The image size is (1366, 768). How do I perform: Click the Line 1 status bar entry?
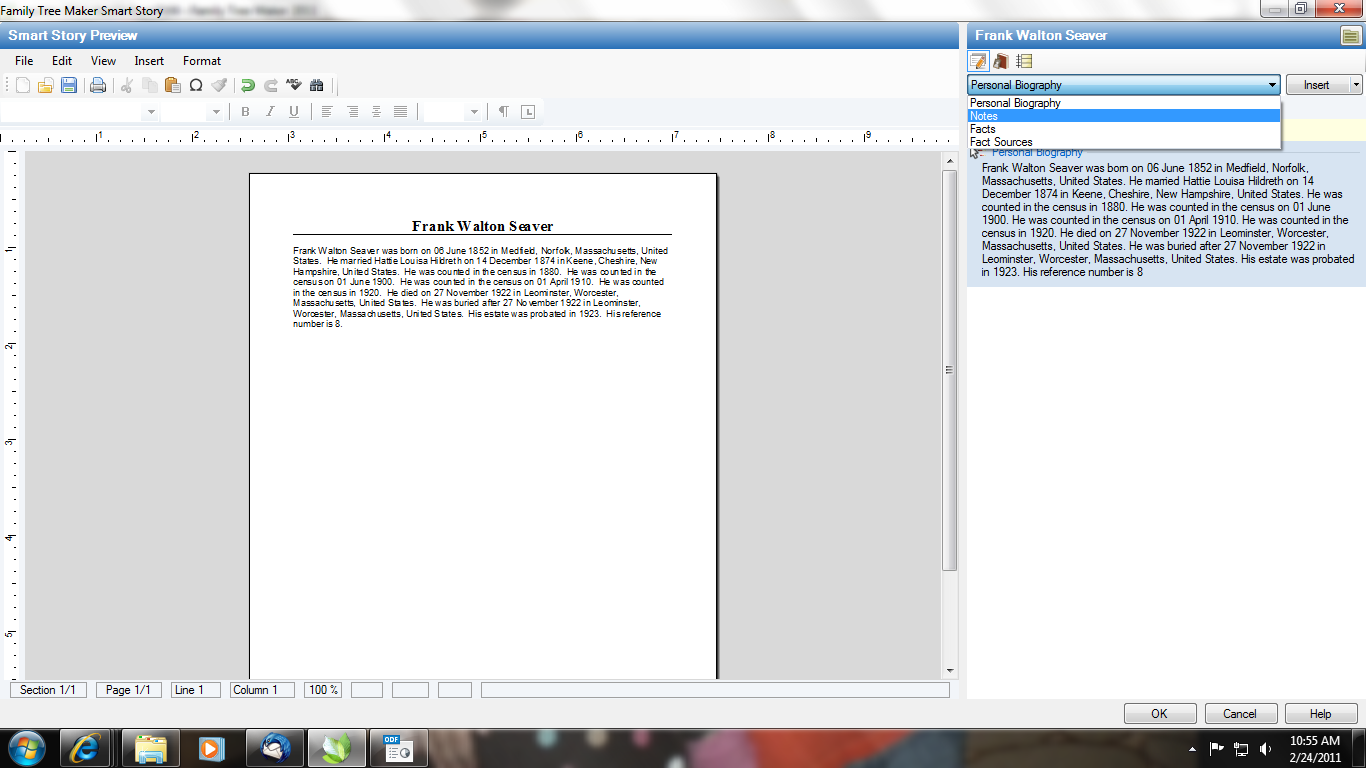[x=196, y=690]
